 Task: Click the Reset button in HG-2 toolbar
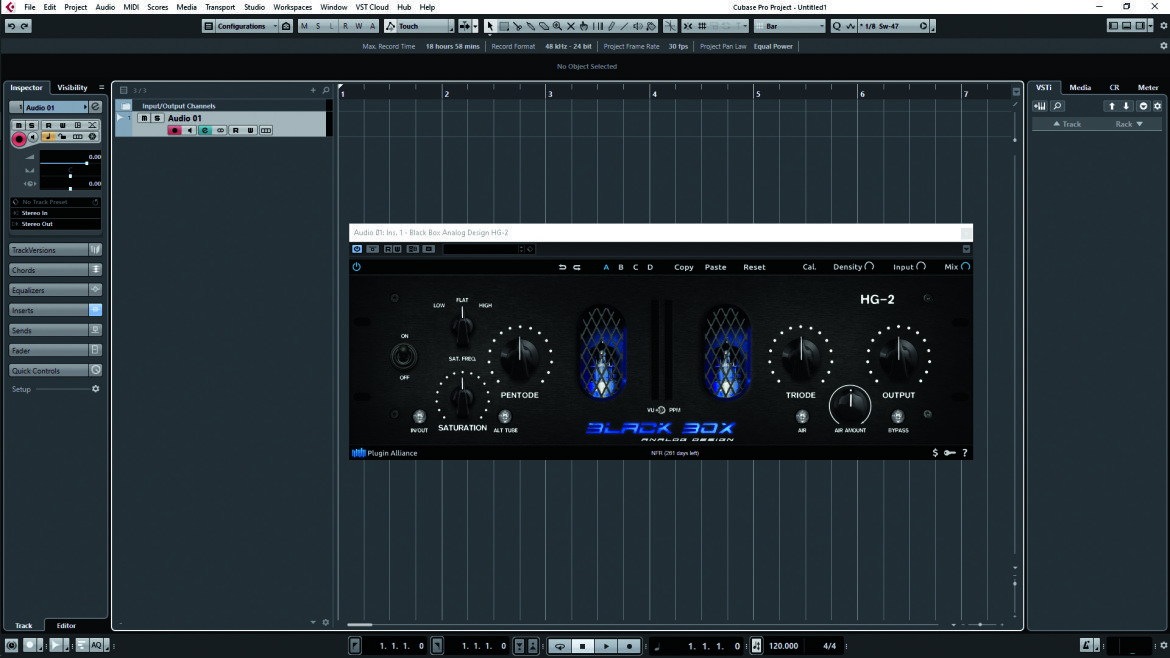[x=754, y=267]
